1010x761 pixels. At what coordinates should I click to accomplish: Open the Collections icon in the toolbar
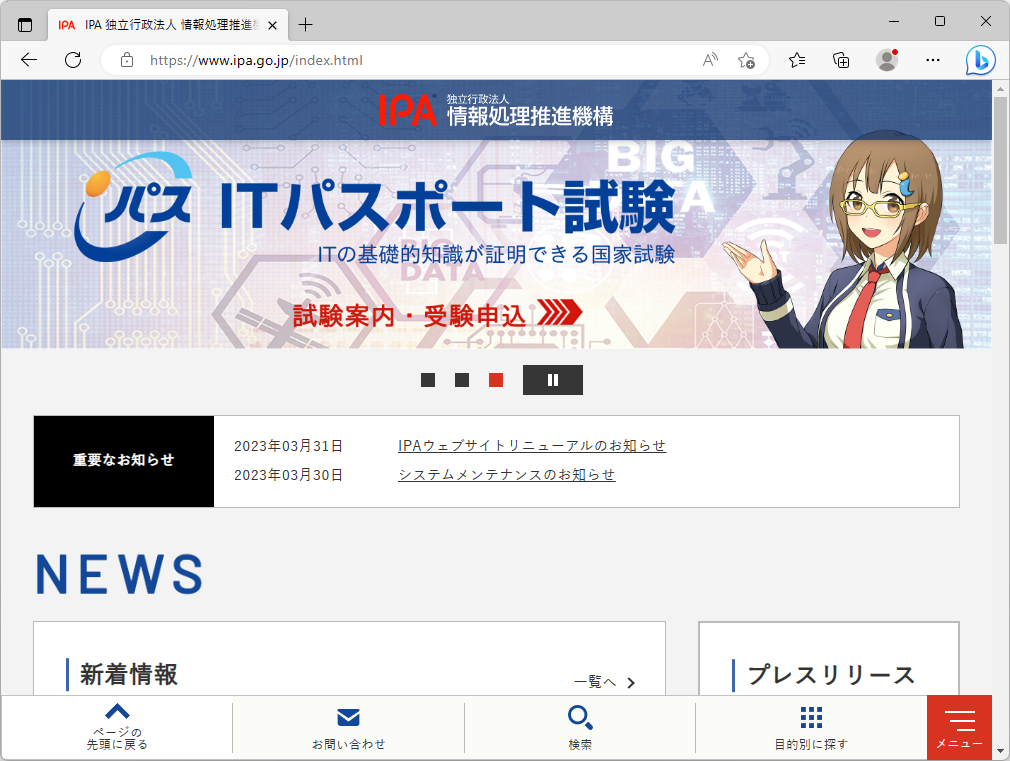841,60
